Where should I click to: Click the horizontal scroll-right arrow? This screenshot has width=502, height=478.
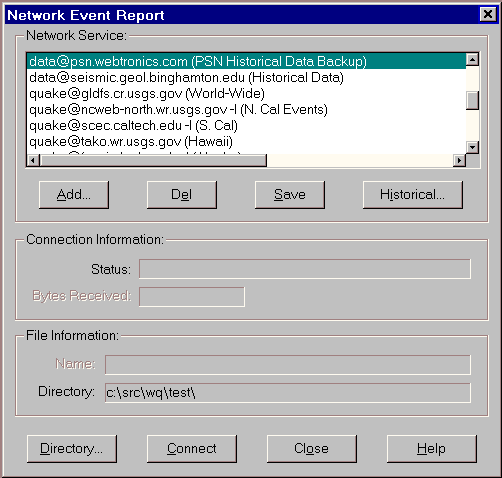(x=459, y=160)
